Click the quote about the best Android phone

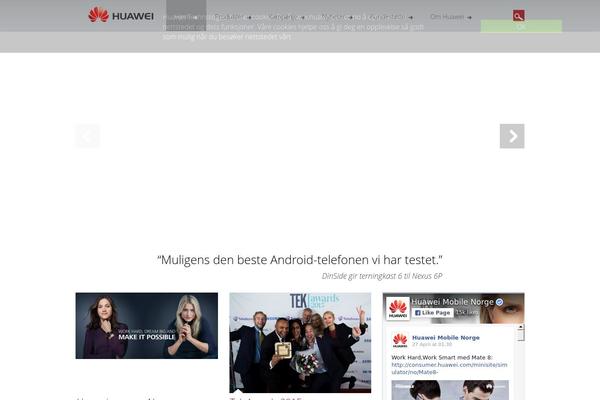(300, 260)
